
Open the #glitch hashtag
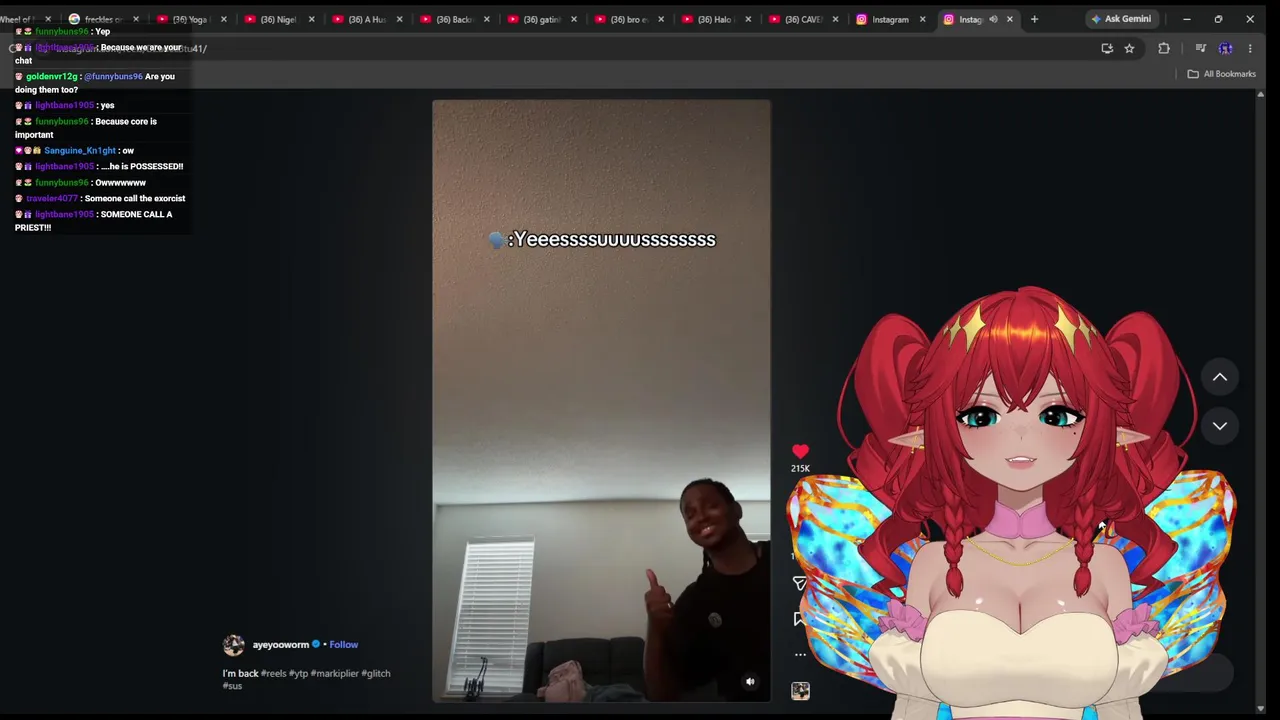(376, 674)
